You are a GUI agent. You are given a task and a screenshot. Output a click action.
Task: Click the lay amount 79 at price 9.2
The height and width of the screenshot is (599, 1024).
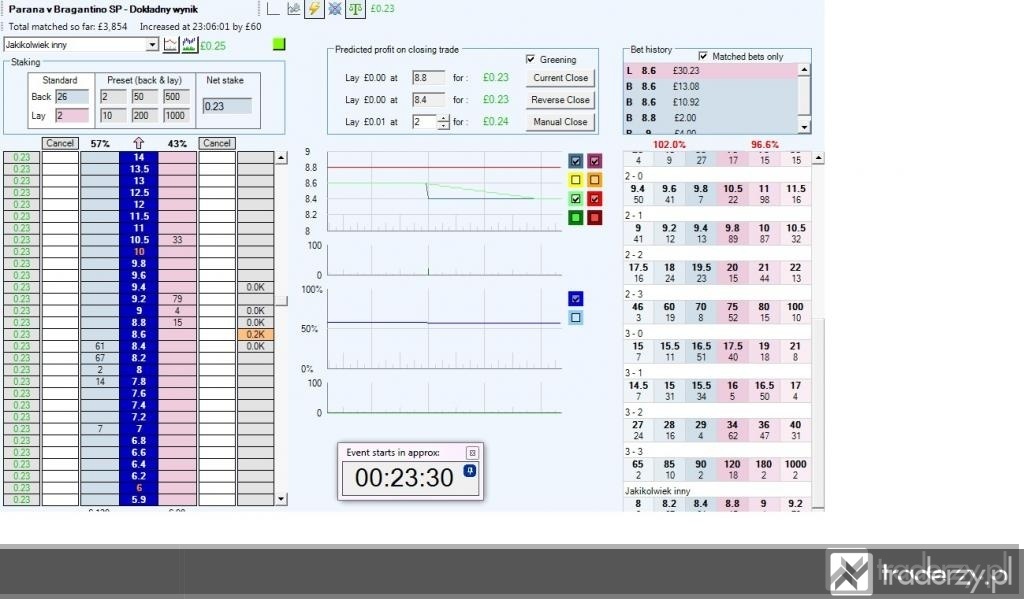(177, 299)
